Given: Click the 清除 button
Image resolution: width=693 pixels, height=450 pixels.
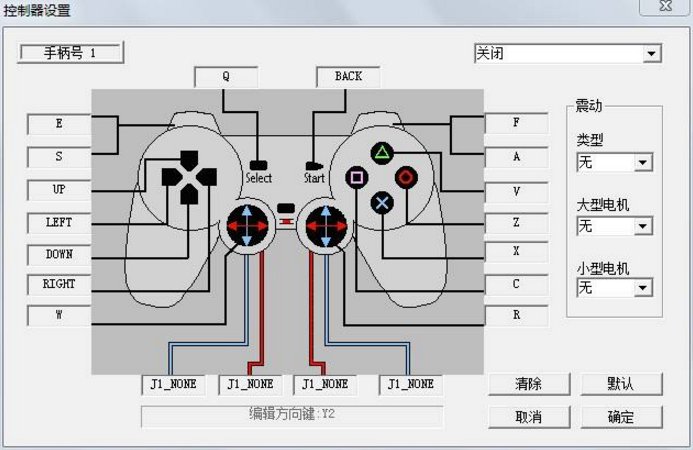Looking at the screenshot, I should pos(529,384).
